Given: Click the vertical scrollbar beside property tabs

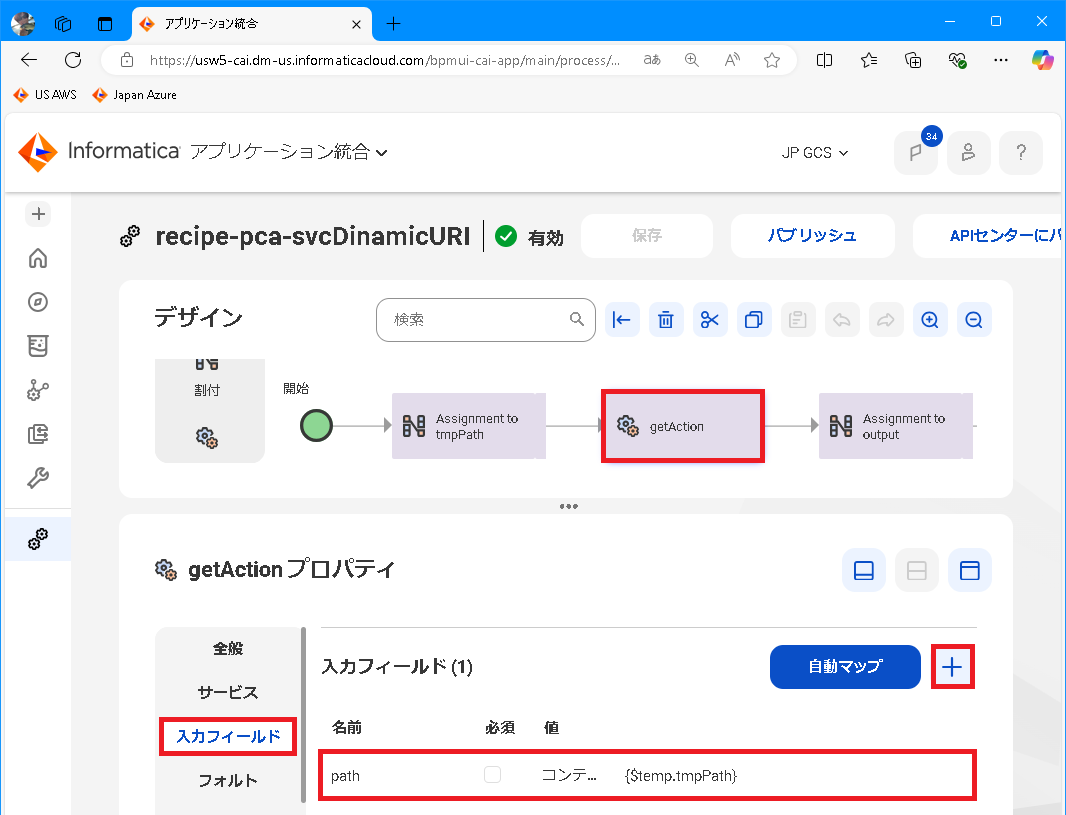Looking at the screenshot, I should [303, 715].
